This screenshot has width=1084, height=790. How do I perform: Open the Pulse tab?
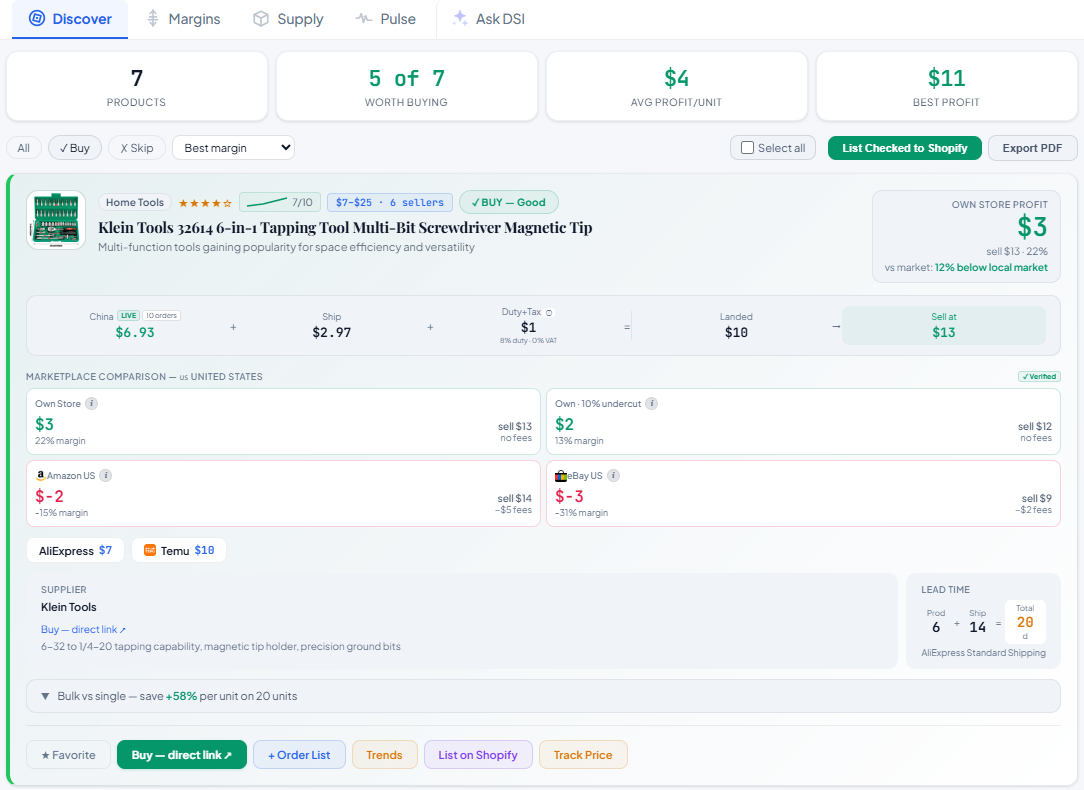point(386,19)
